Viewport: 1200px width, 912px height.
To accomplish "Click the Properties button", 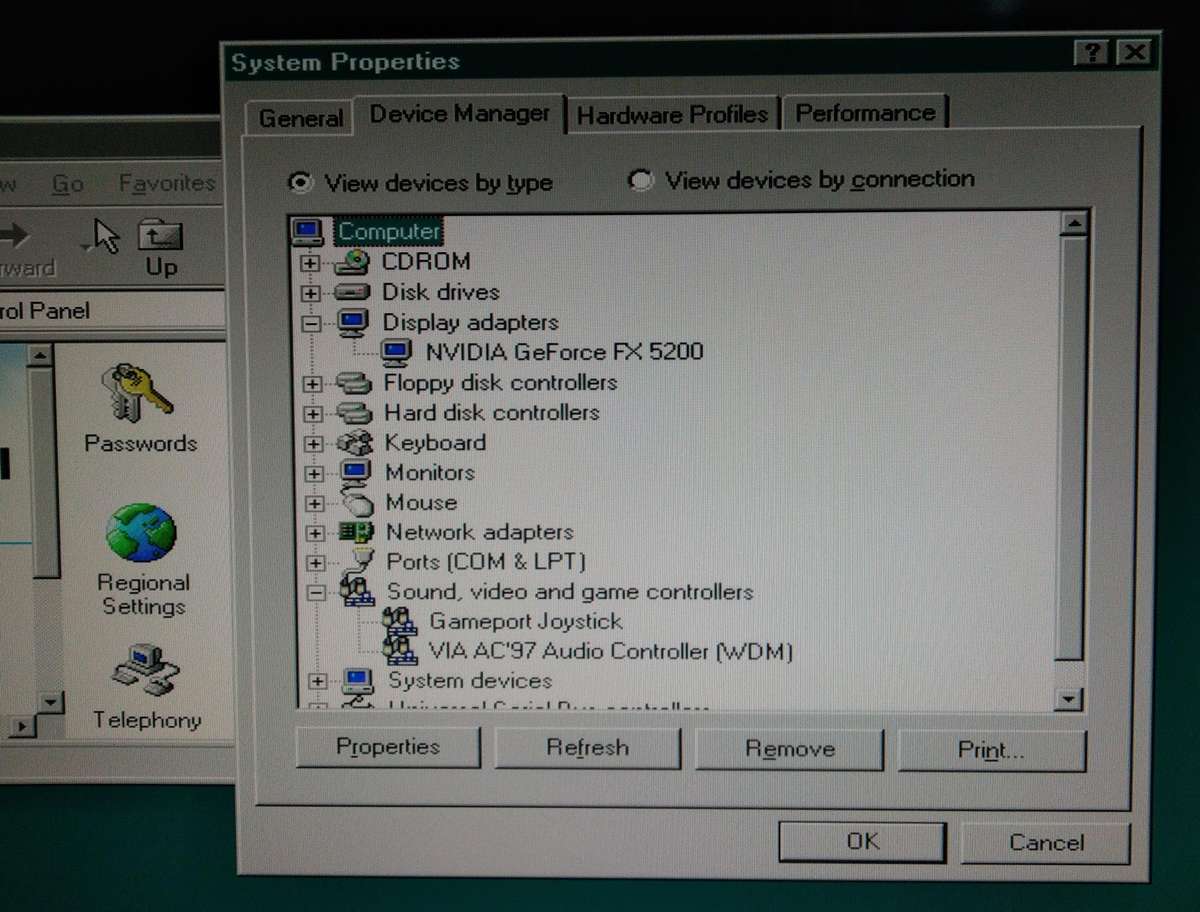I will point(387,746).
